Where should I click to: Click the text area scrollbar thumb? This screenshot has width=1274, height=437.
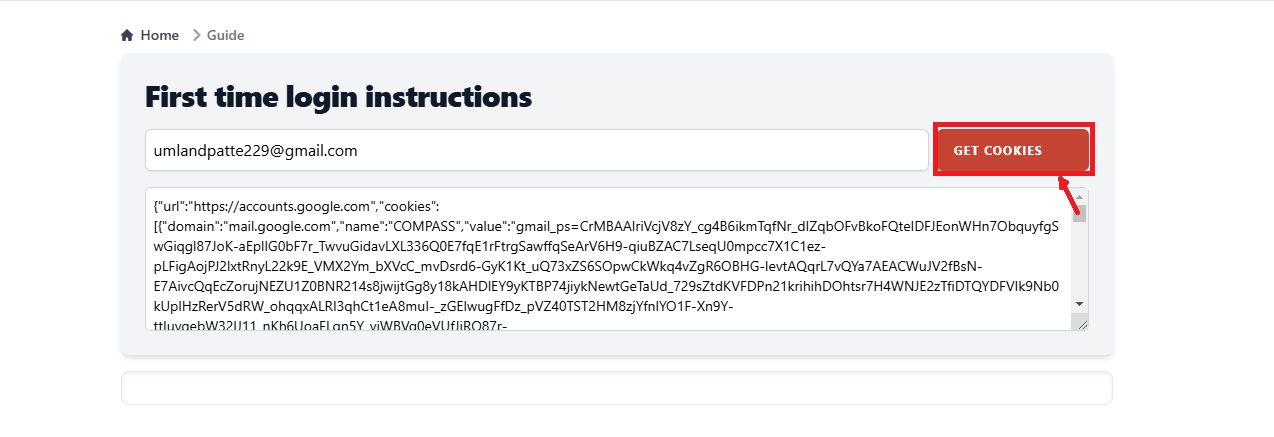(x=1080, y=212)
